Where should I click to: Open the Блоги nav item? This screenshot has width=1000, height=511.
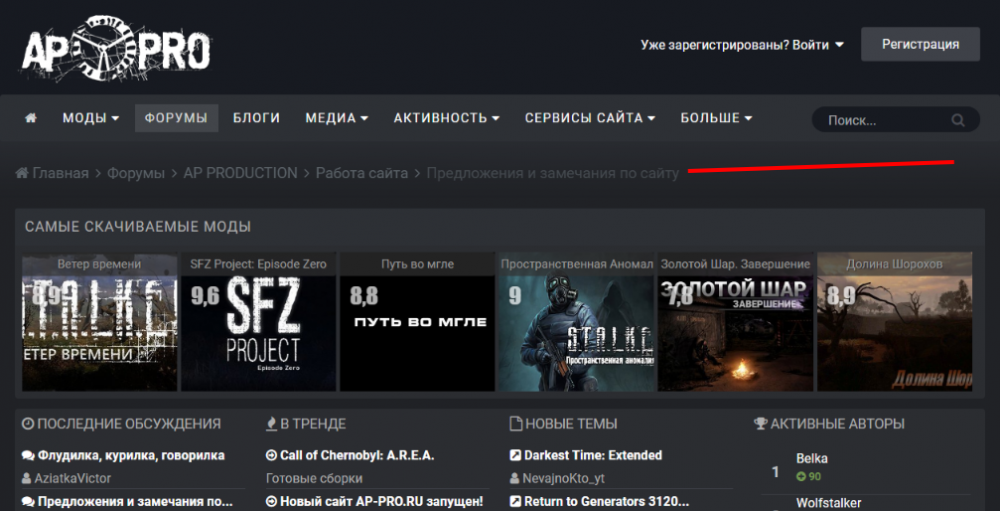(256, 118)
